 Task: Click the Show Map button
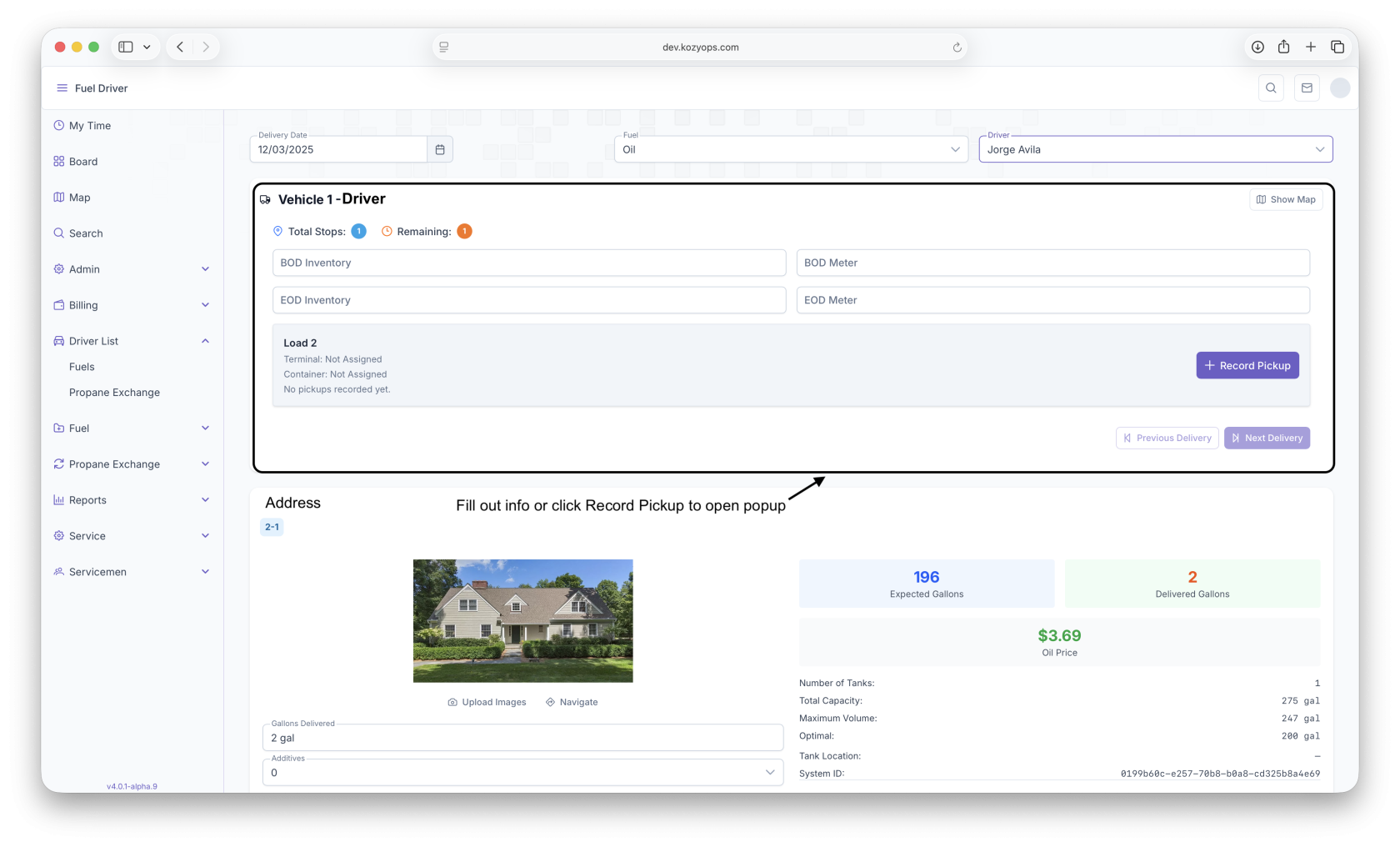click(1286, 200)
